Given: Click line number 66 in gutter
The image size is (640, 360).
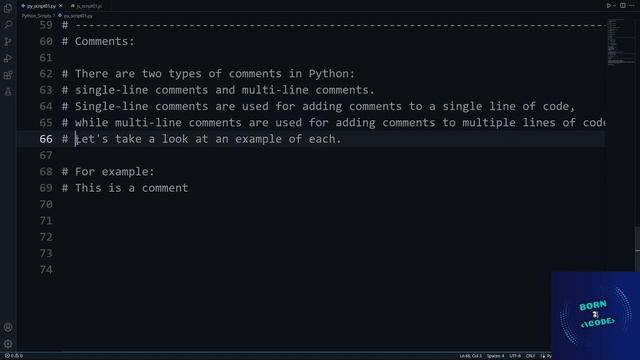Looking at the screenshot, I should [46, 139].
